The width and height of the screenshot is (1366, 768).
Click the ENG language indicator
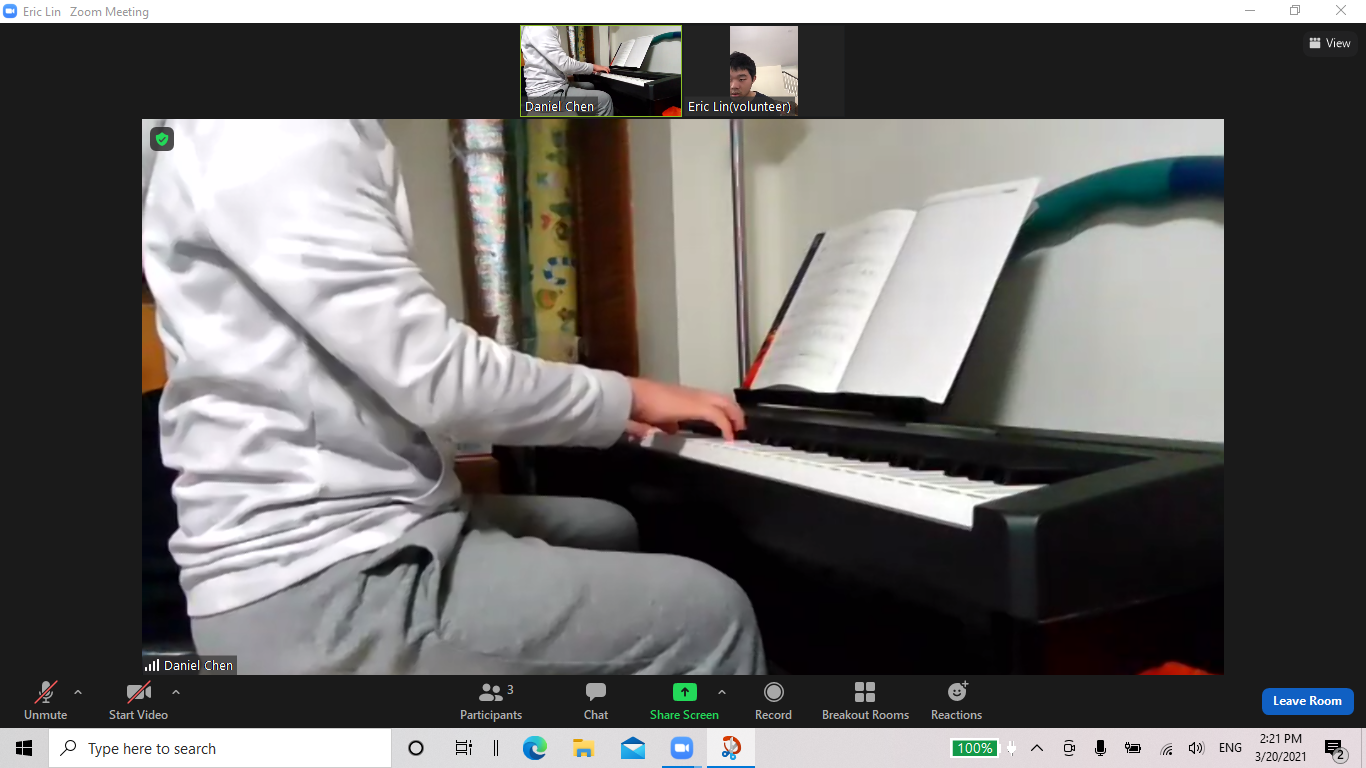1230,748
